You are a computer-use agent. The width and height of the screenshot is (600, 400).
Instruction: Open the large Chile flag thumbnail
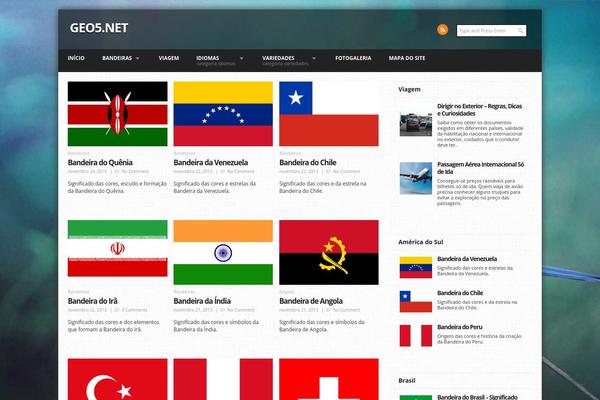tap(329, 114)
